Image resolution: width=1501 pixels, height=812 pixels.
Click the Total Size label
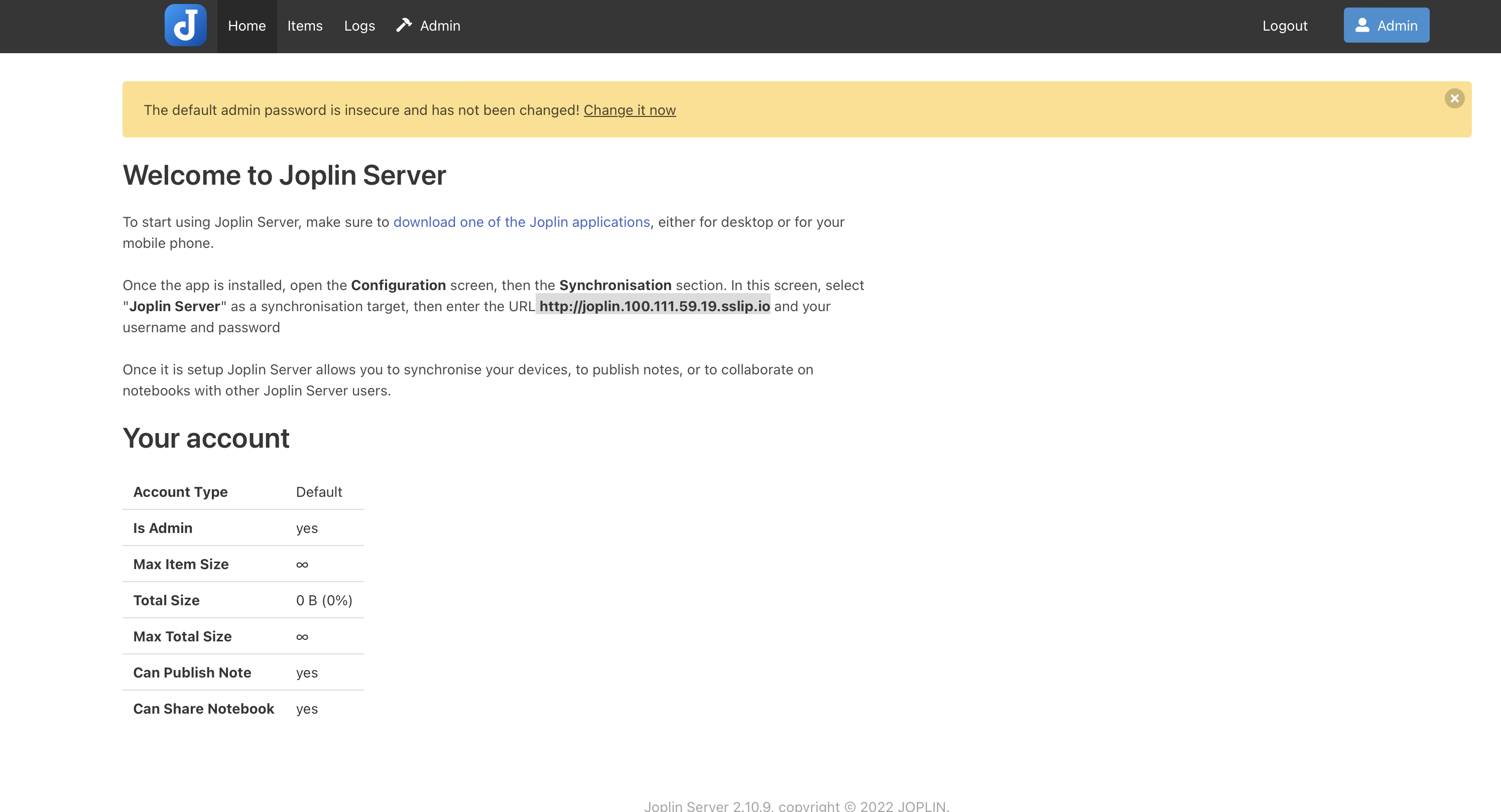tap(166, 601)
